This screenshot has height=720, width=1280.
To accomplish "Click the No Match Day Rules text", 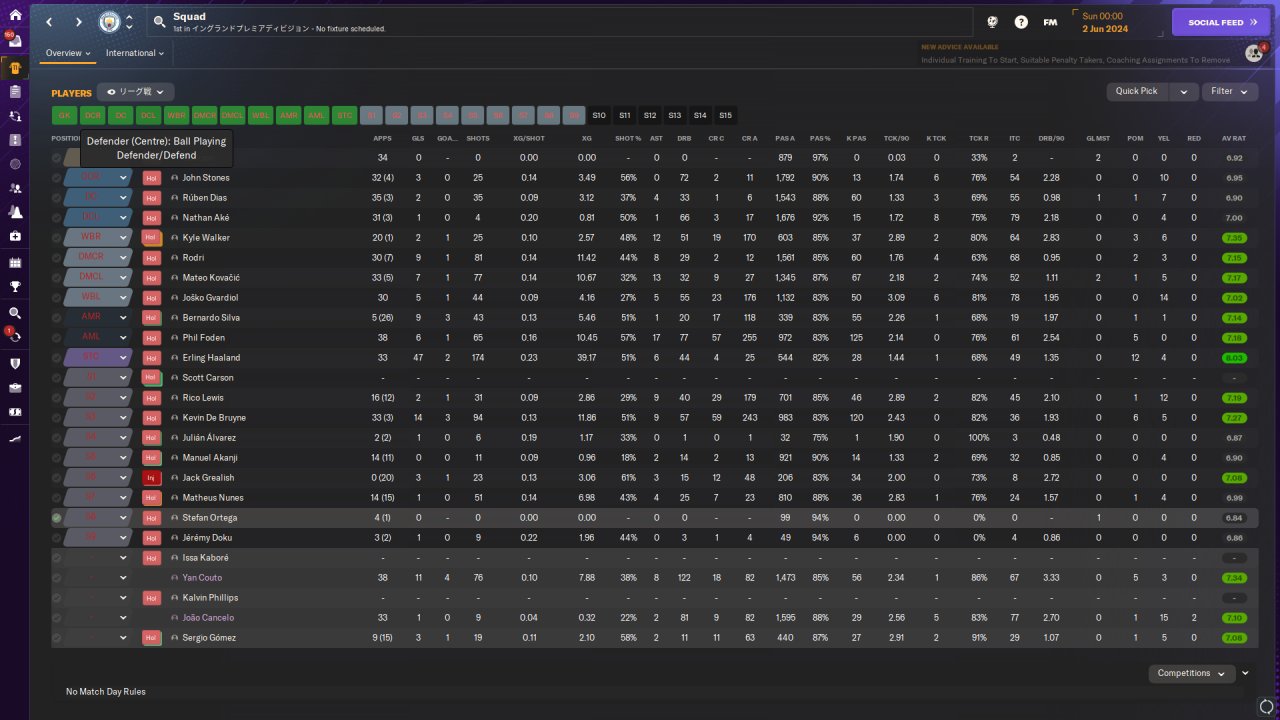I will click(106, 692).
